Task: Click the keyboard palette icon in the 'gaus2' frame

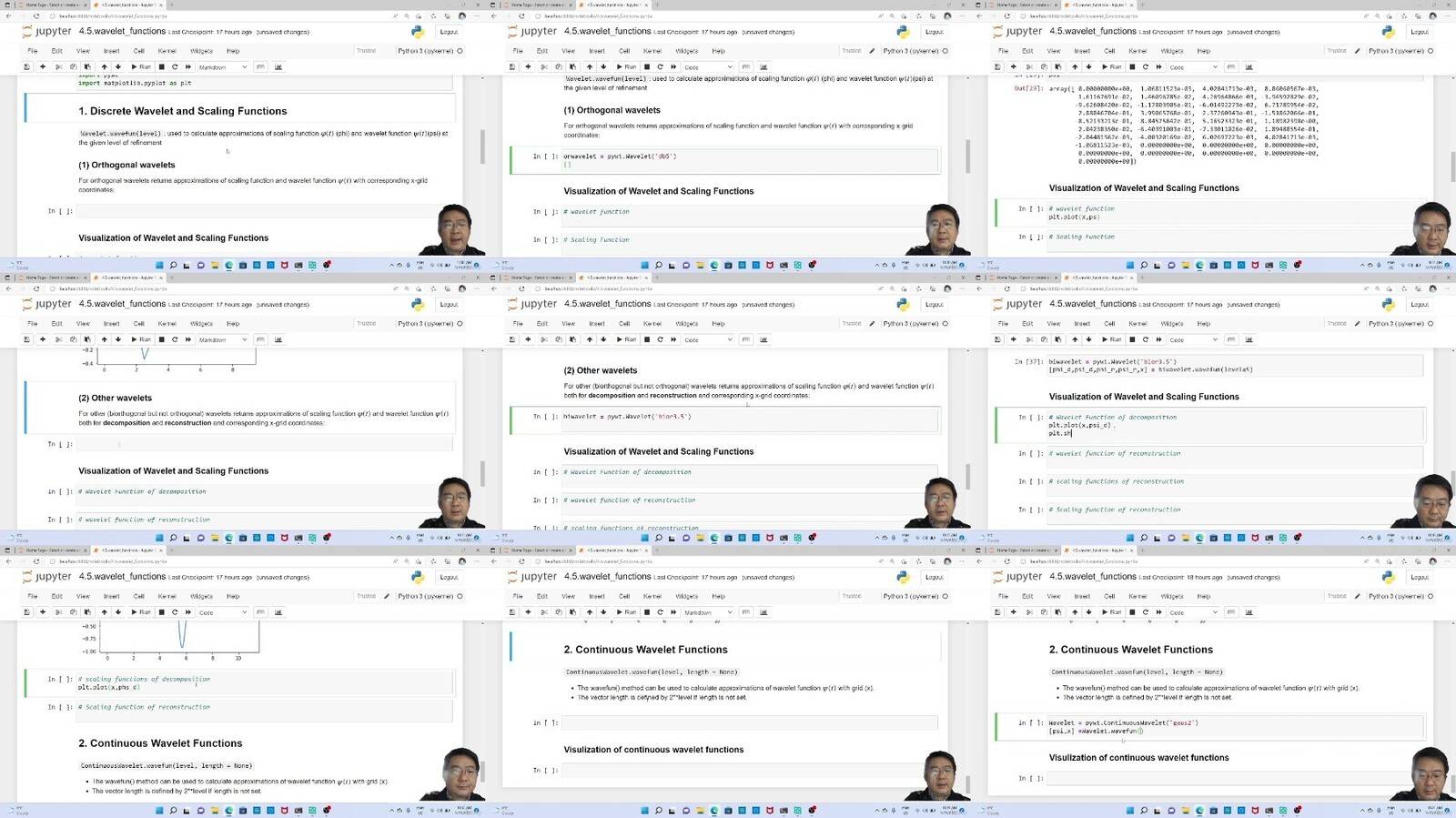Action: [1231, 612]
